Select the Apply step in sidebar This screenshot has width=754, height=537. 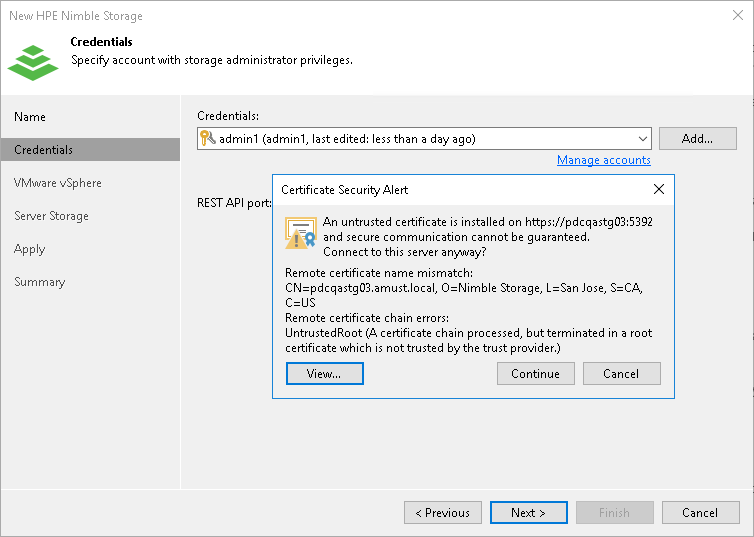click(x=29, y=249)
